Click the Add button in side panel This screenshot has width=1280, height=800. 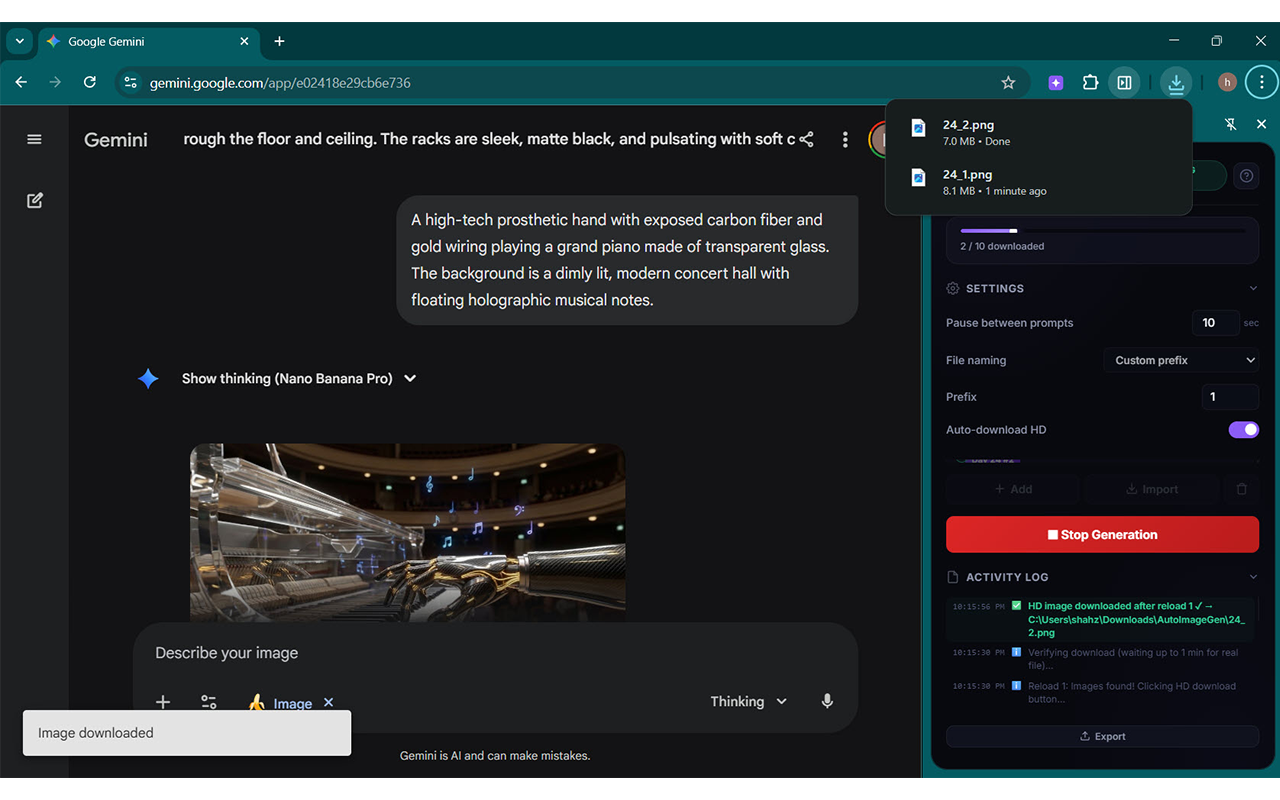pos(1013,489)
